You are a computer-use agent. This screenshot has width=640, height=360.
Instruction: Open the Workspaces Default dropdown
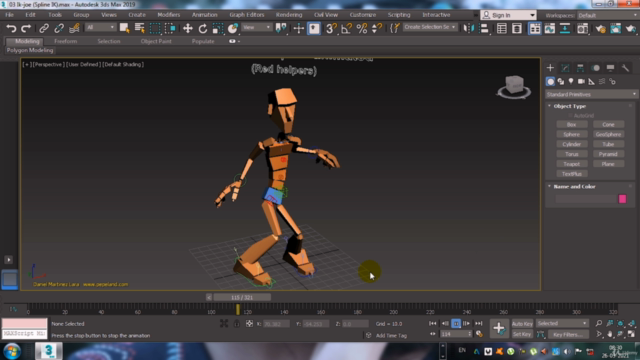tap(607, 15)
